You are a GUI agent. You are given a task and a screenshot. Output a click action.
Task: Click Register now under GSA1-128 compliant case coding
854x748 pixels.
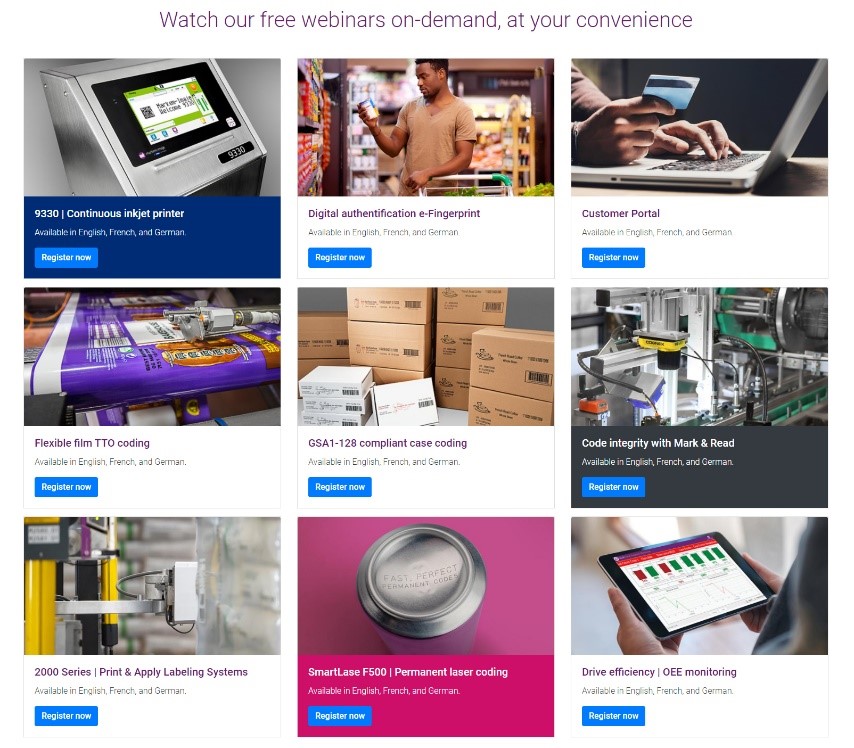pyautogui.click(x=339, y=487)
